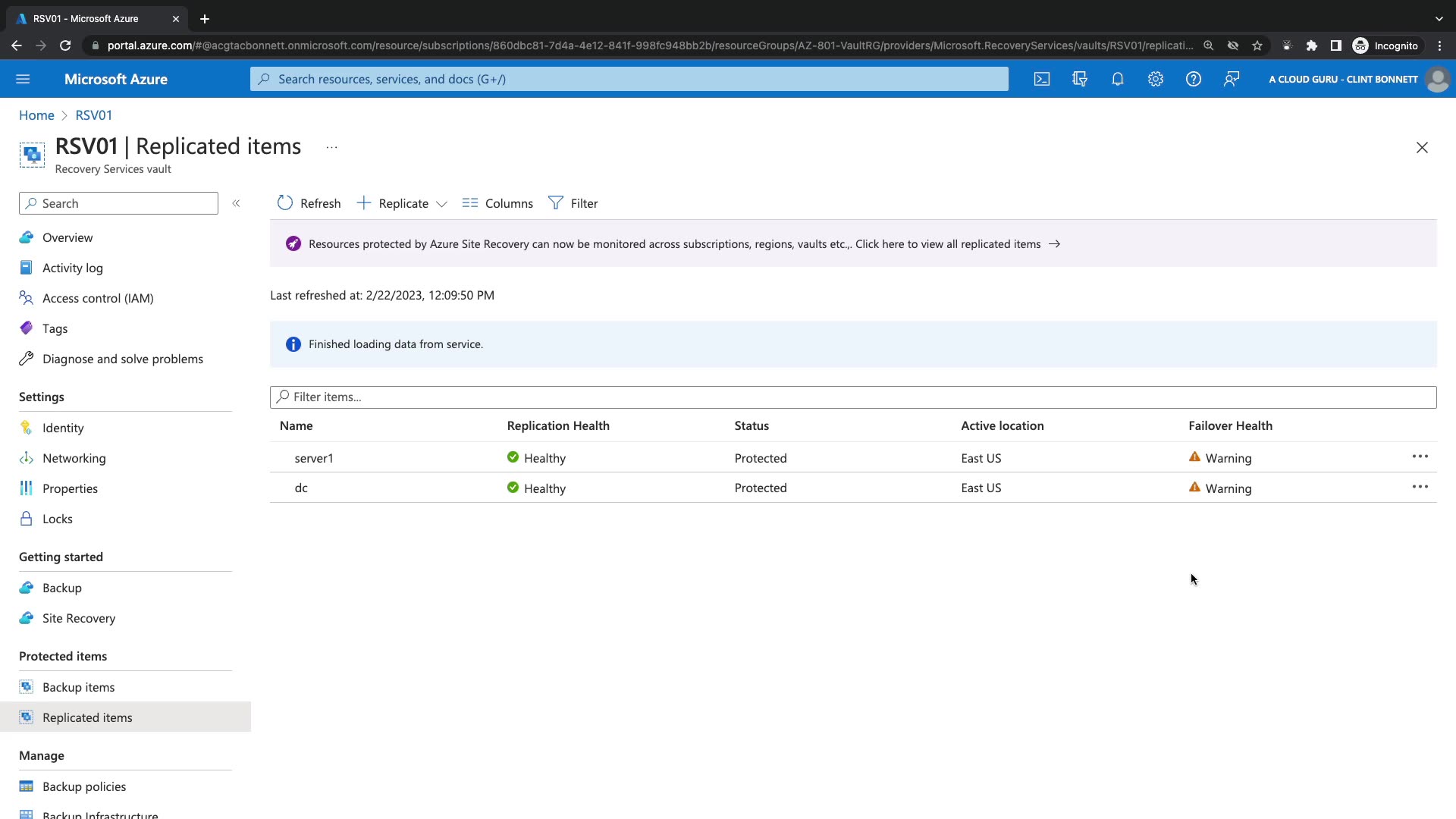Select Site Recovery menu item
The width and height of the screenshot is (1456, 819).
[79, 618]
